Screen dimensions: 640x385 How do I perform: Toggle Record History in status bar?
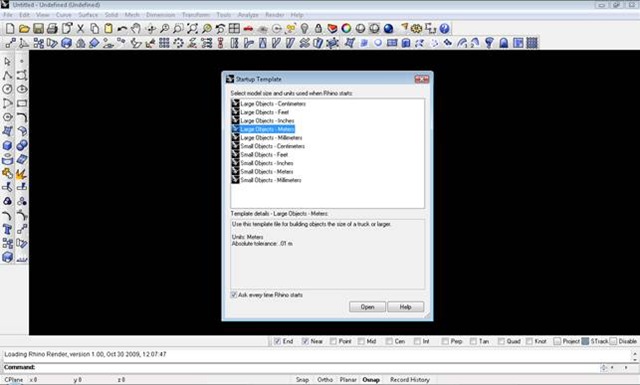(x=410, y=380)
